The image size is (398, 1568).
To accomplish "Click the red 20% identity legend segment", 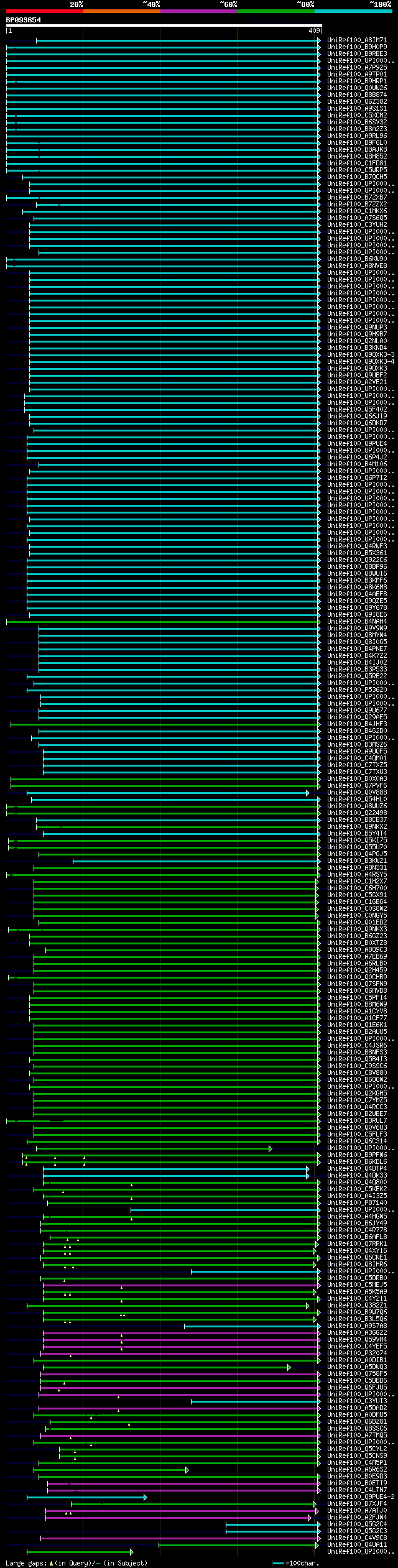I will point(45,11).
